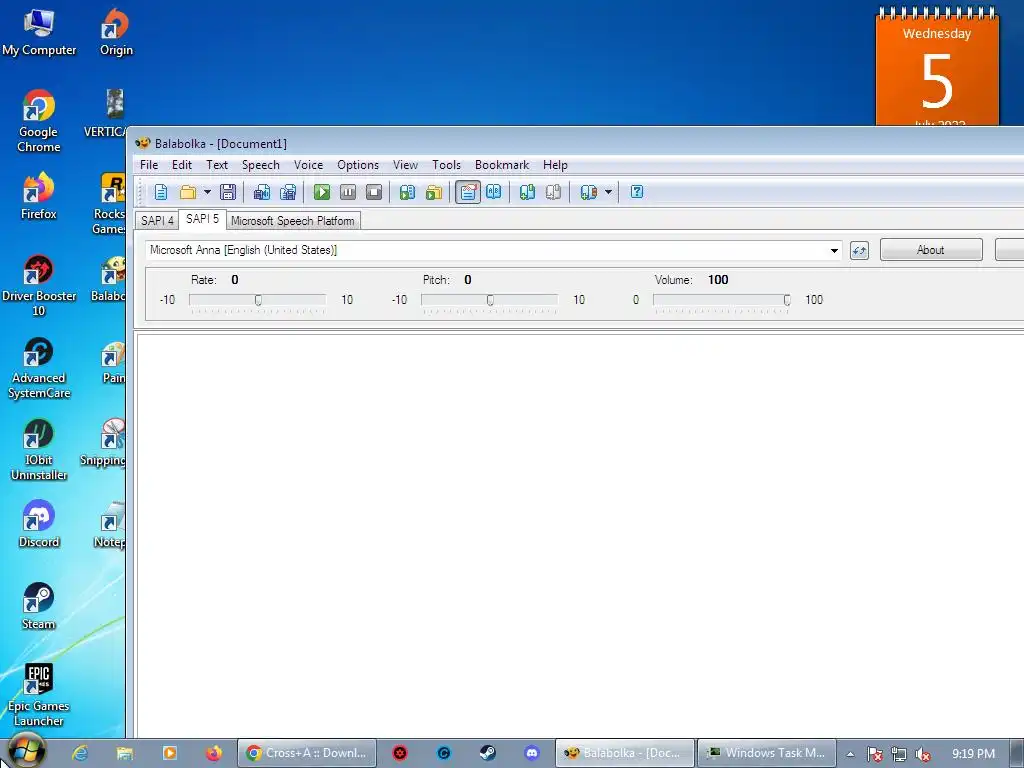Click the bookmarks book icon before Help
1024x768 pixels.
pyautogui.click(x=588, y=192)
